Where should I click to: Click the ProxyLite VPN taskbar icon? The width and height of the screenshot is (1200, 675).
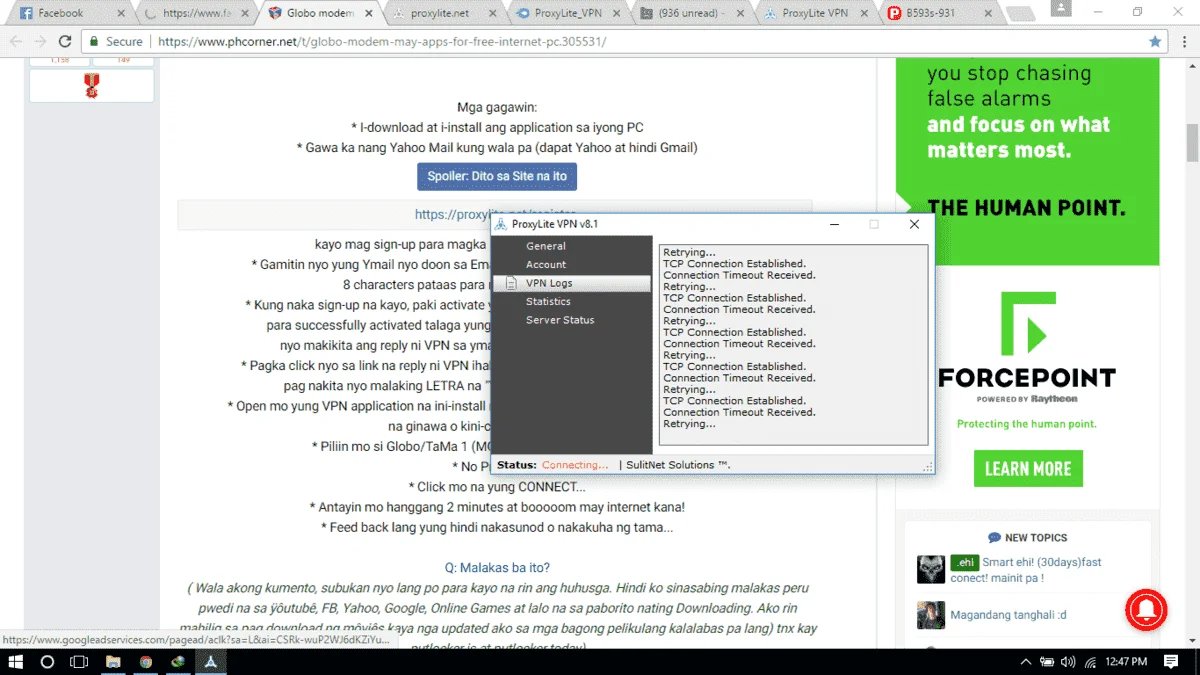click(x=211, y=662)
